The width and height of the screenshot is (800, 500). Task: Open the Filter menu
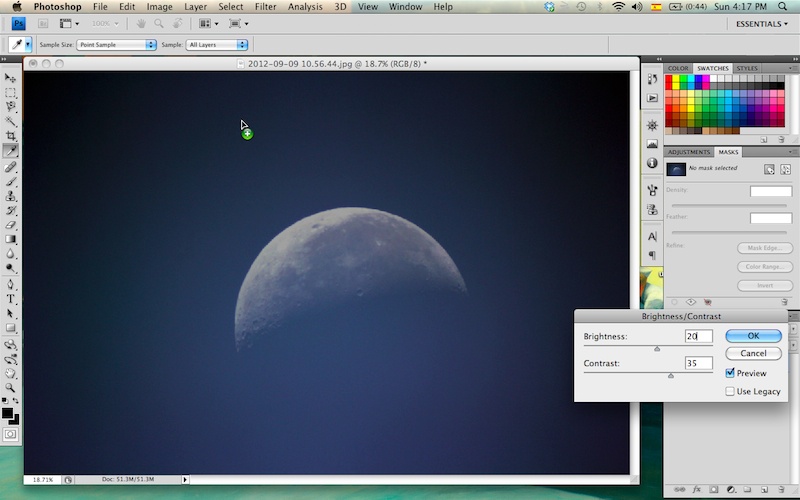[265, 7]
